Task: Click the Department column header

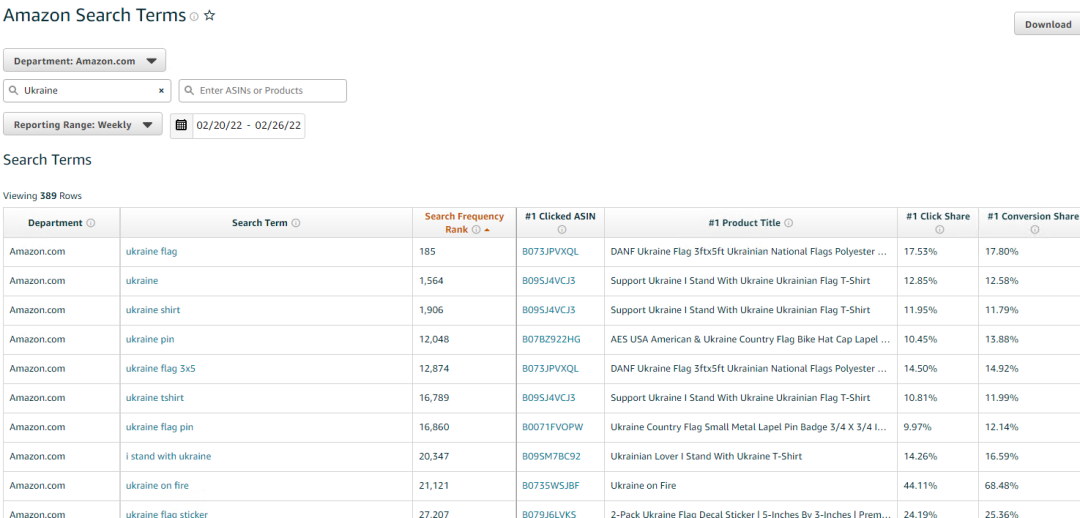Action: point(62,223)
